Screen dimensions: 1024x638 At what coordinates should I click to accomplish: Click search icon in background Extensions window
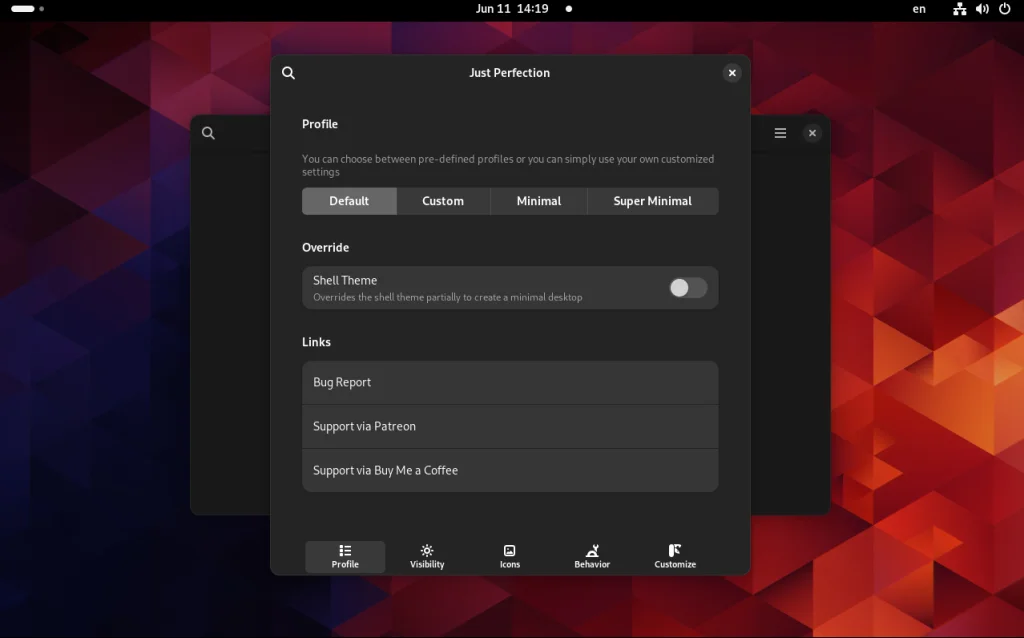(208, 133)
